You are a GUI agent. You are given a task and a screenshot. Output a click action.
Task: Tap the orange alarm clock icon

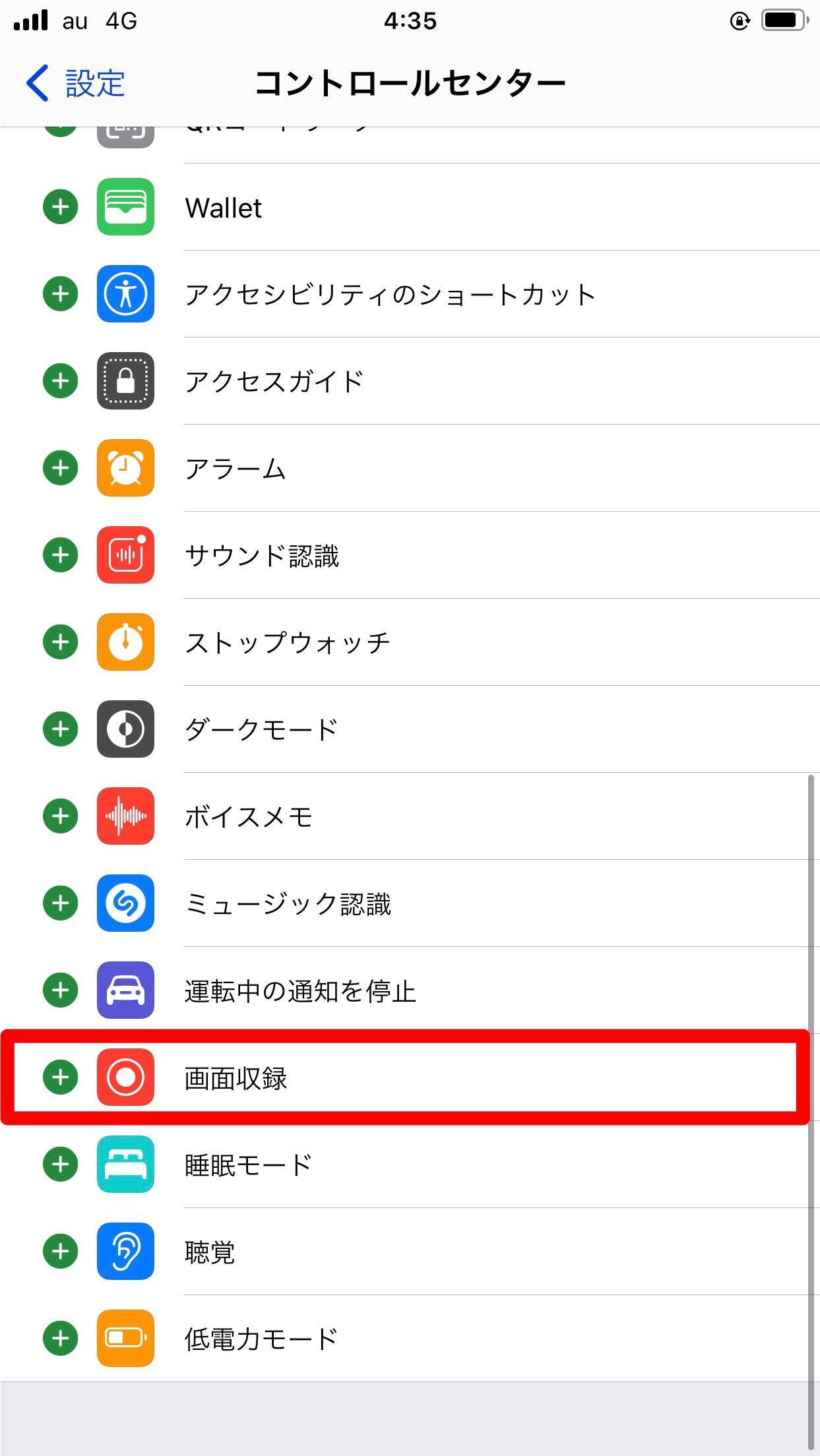125,468
